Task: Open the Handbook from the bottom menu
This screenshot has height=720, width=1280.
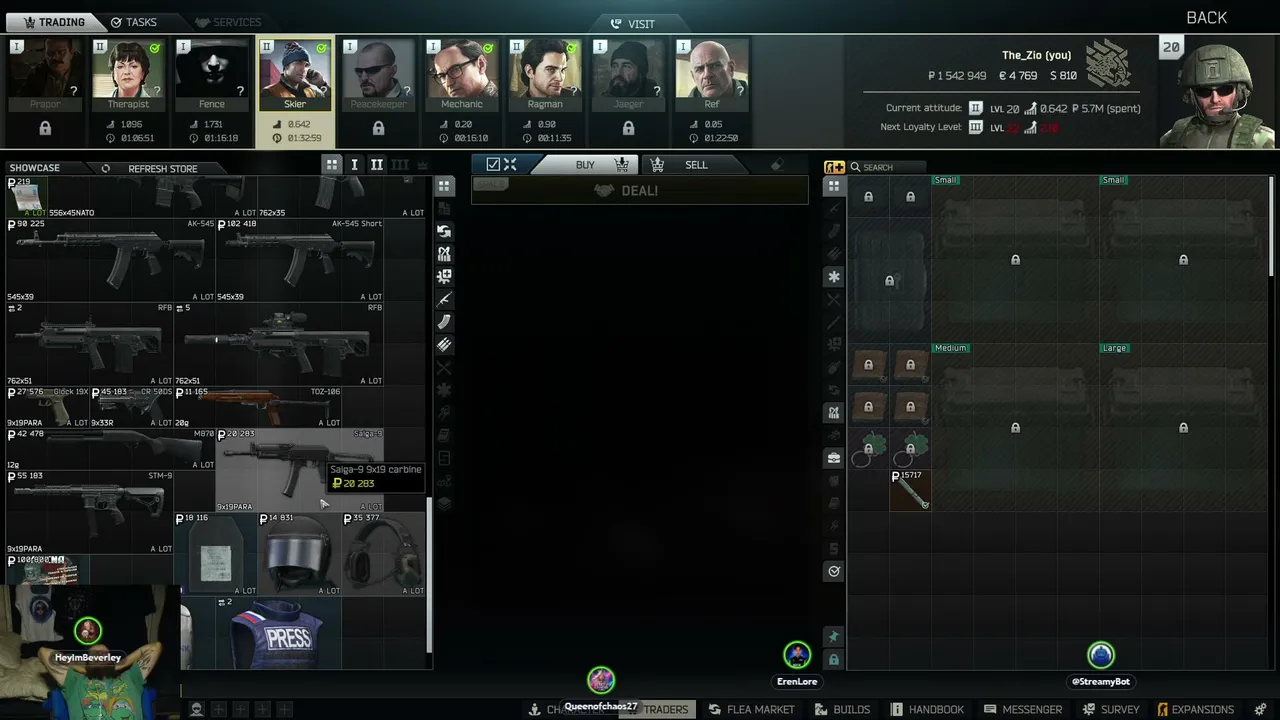Action: 928,709
